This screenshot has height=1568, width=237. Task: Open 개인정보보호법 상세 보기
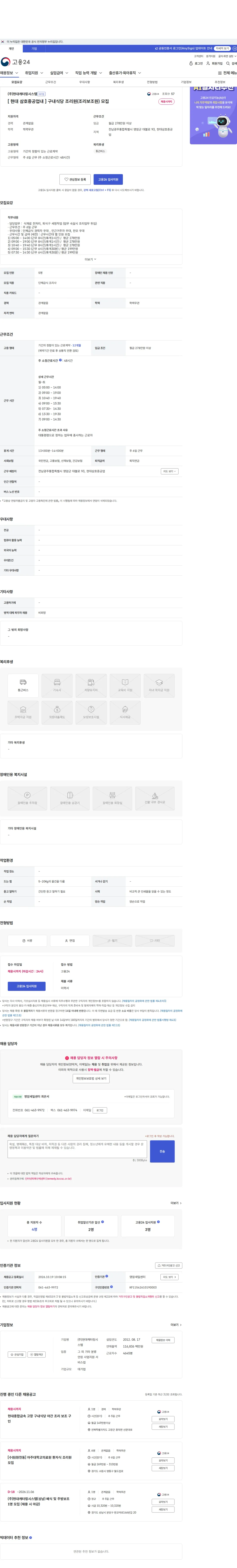[91, 1079]
